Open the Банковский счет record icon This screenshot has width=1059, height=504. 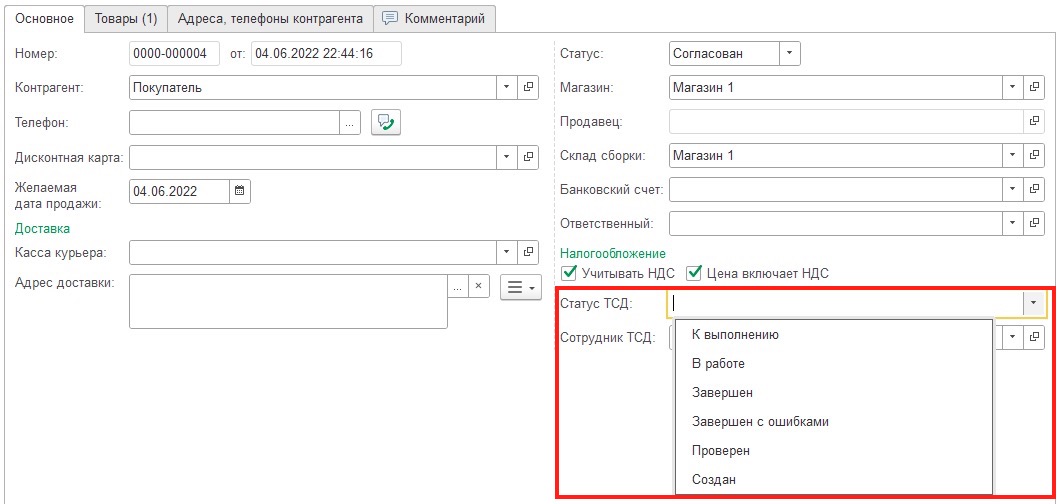click(1033, 188)
